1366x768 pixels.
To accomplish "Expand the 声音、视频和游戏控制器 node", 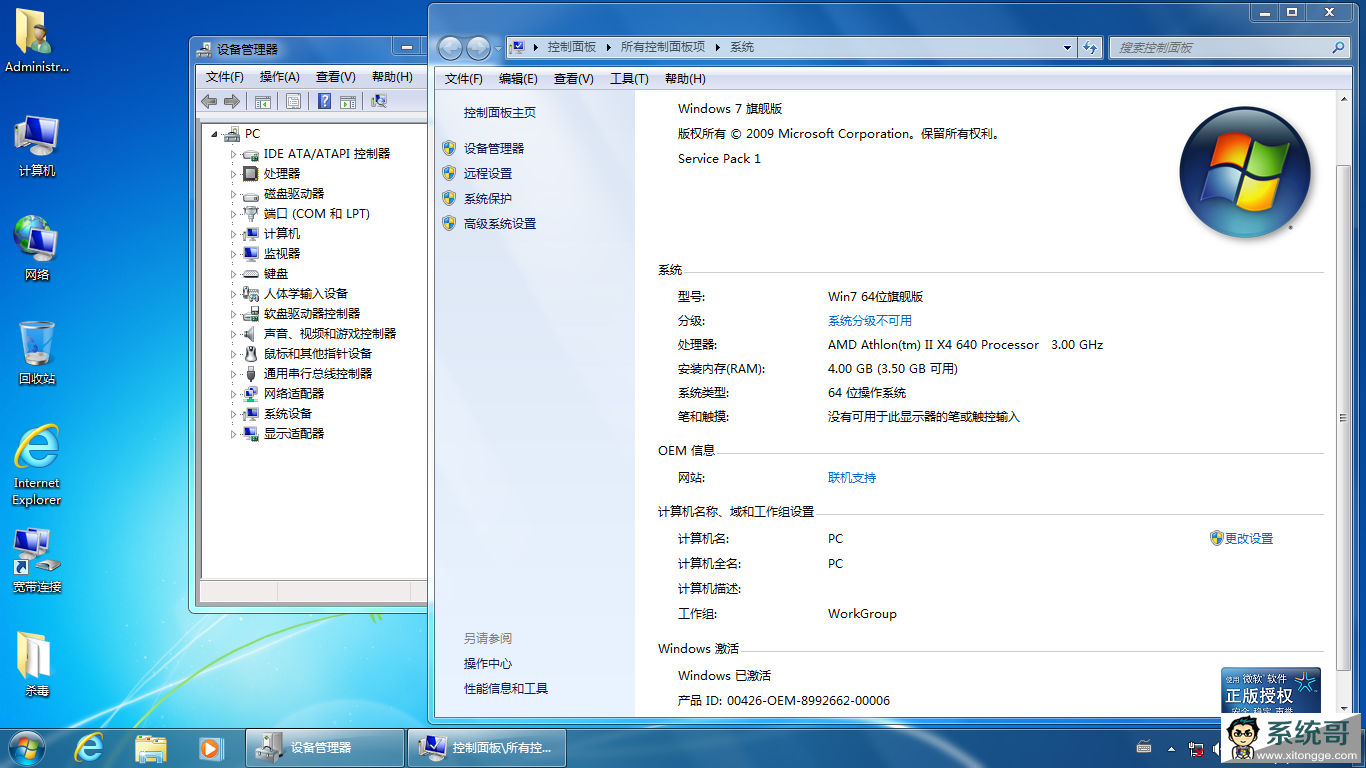I will (x=233, y=334).
